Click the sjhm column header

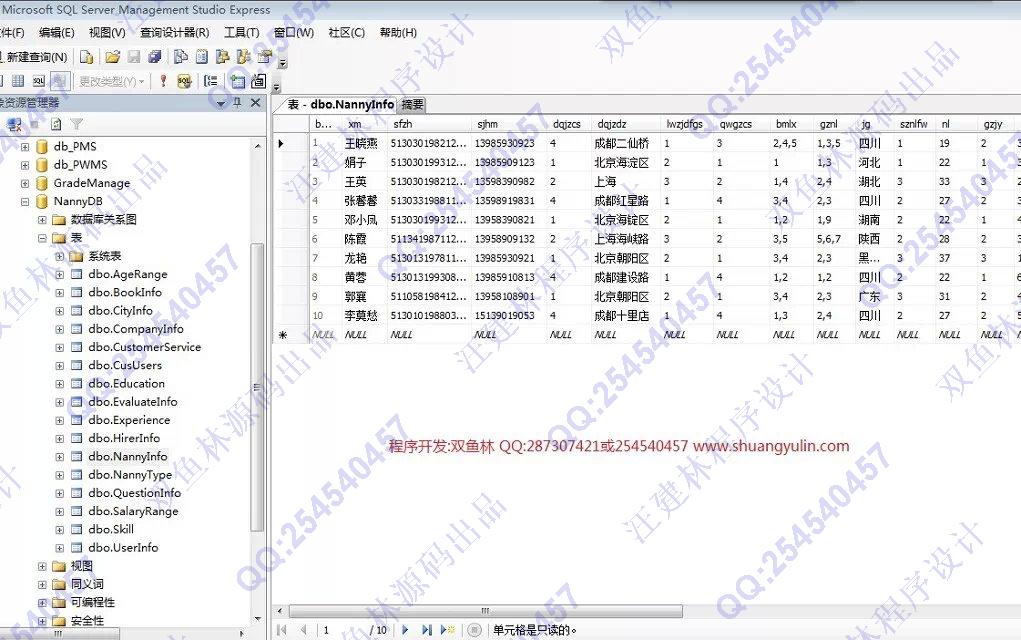(x=509, y=124)
